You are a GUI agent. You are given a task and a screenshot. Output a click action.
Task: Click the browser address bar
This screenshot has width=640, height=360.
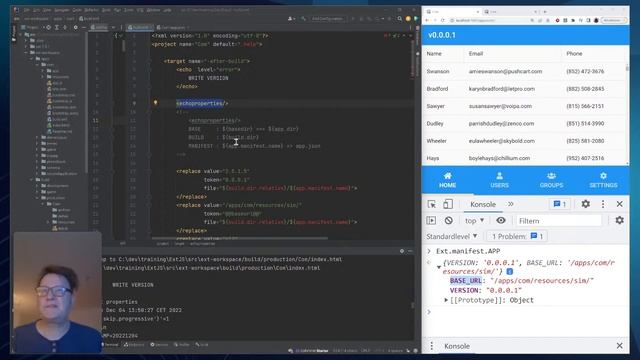point(490,20)
